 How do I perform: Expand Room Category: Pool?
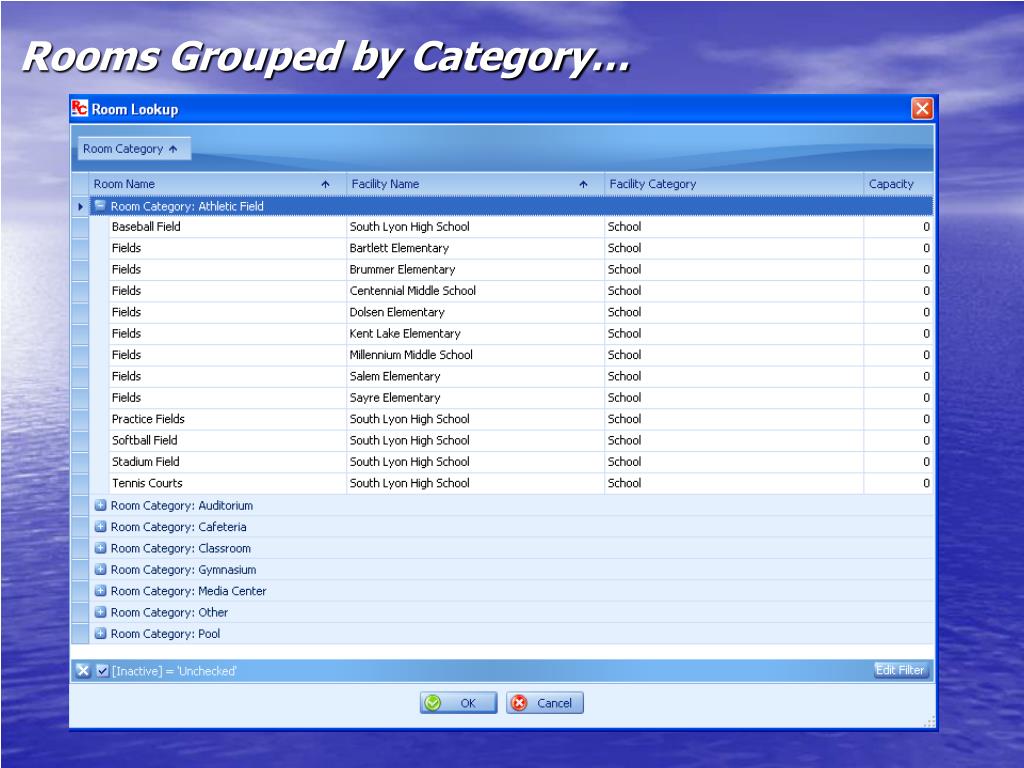101,633
